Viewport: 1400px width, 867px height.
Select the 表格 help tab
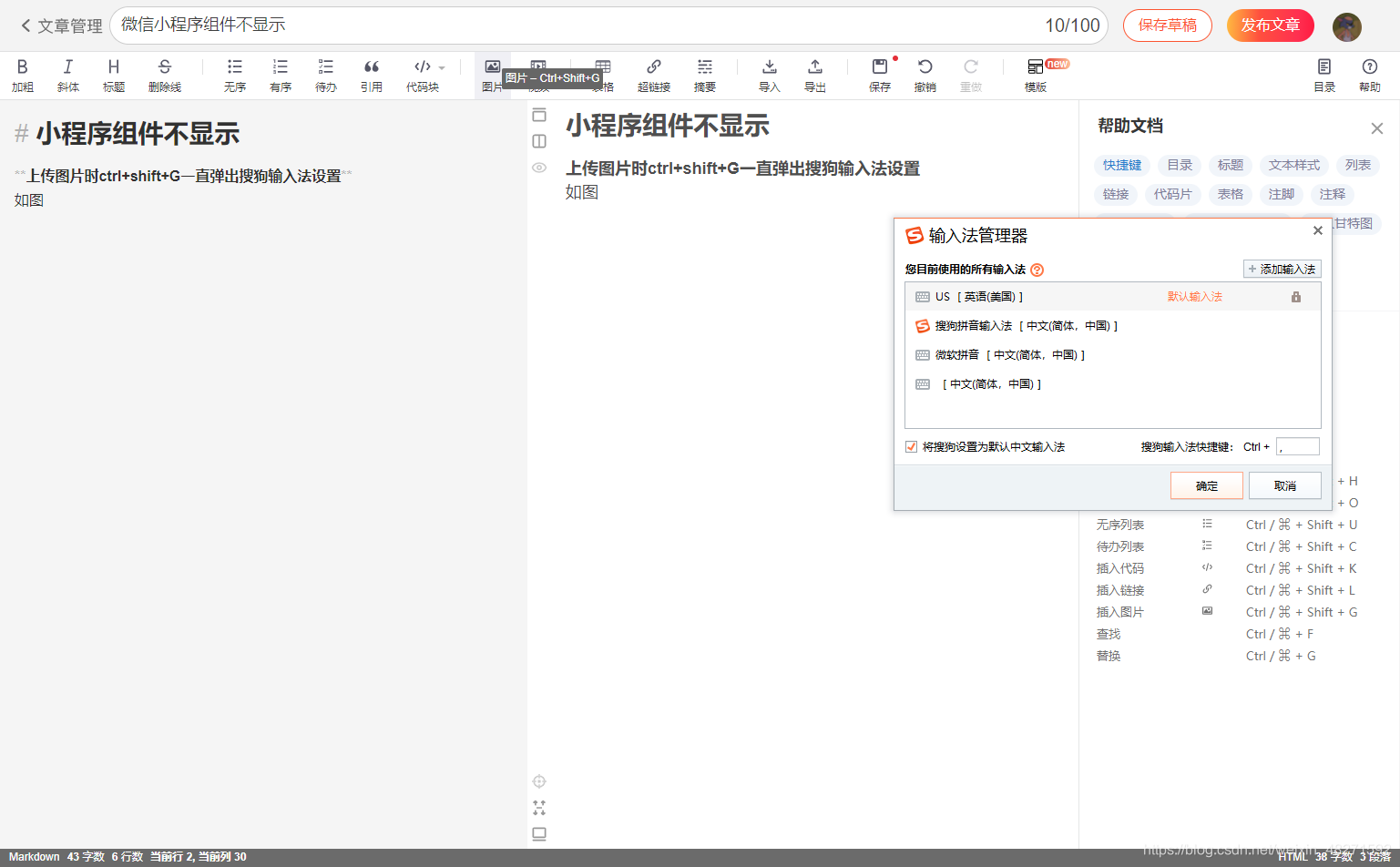click(1231, 194)
